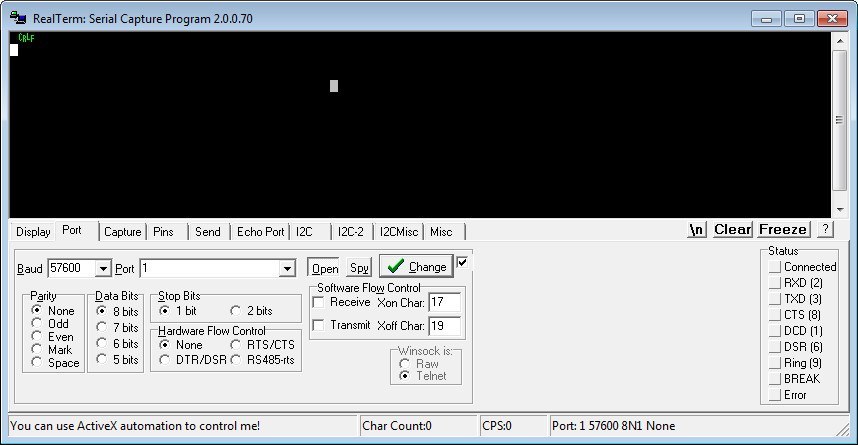Switch to the I2CMisc tab
The height and width of the screenshot is (445, 858).
[399, 232]
